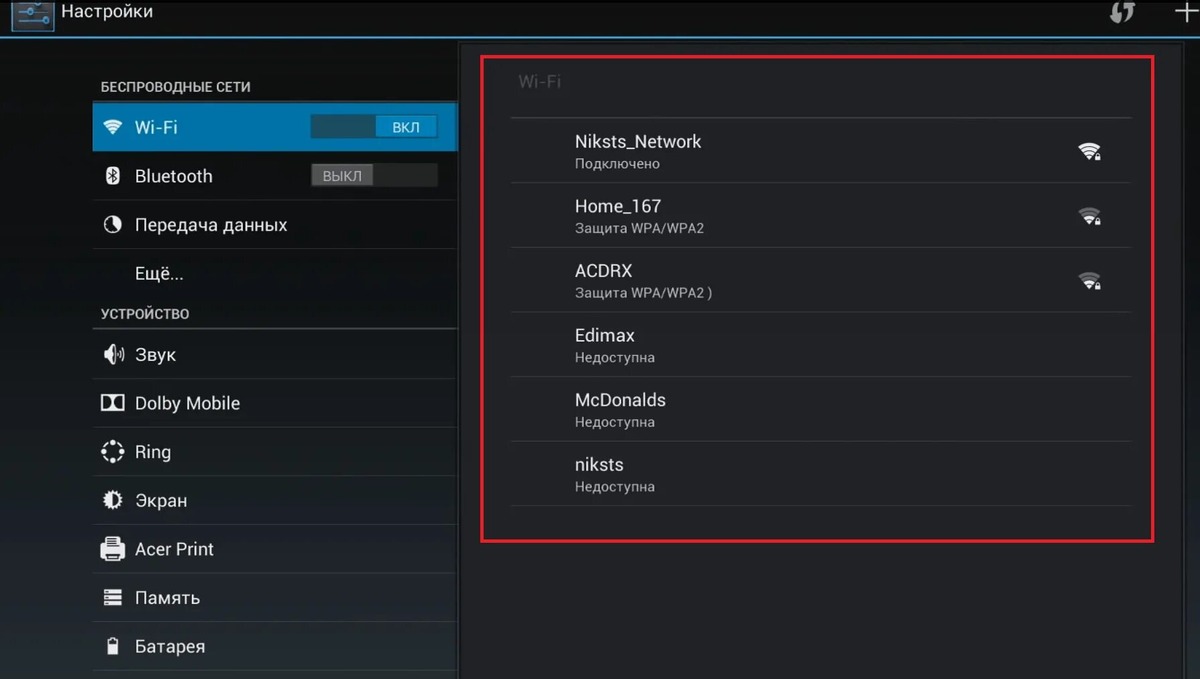
Task: Enable Bluetooth using the ВЫКЛ switch
Action: point(341,175)
